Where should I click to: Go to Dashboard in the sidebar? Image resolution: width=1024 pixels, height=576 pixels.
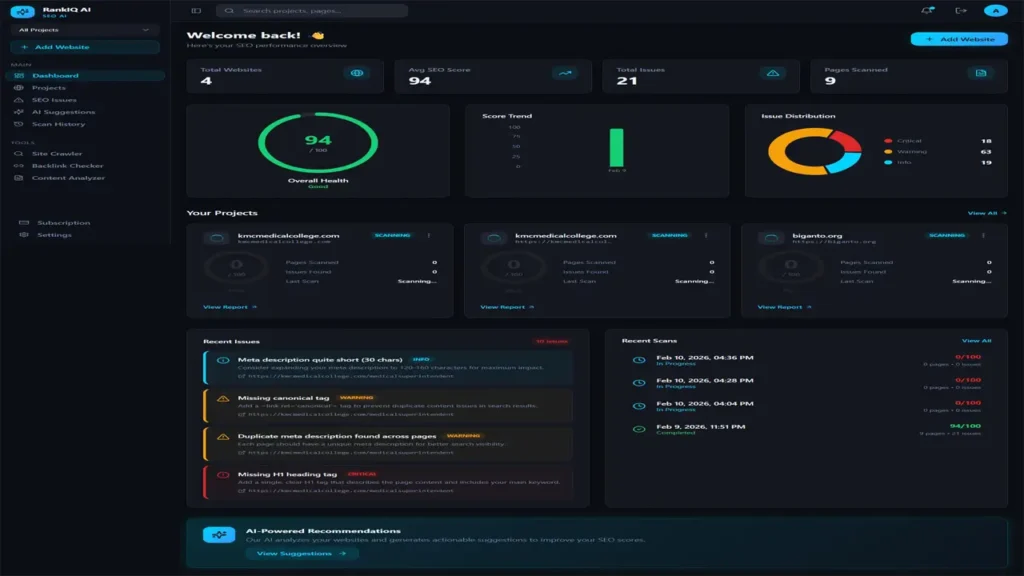tap(85, 76)
